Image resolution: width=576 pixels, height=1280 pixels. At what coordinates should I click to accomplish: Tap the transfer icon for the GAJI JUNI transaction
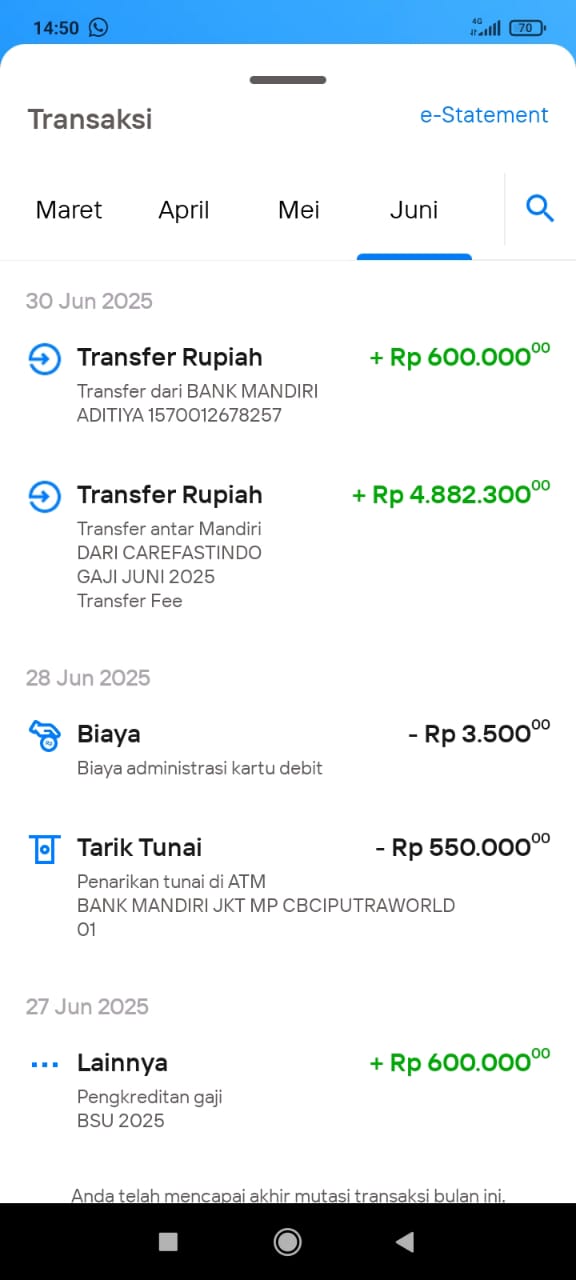[x=45, y=496]
